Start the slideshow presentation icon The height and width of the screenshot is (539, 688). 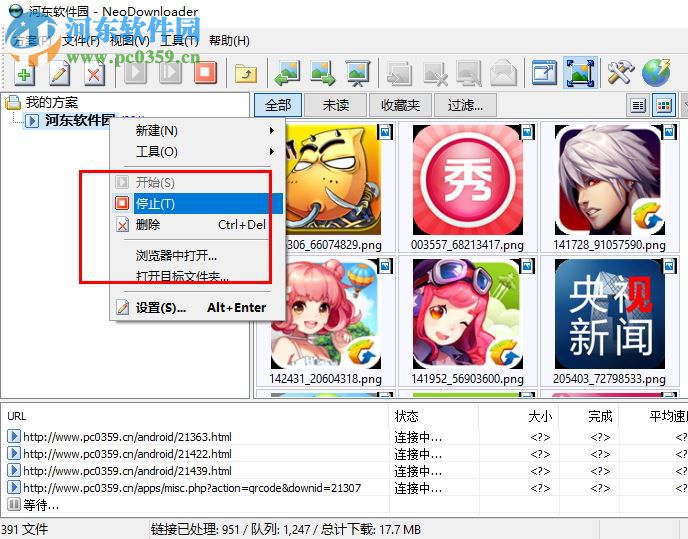[x=358, y=73]
